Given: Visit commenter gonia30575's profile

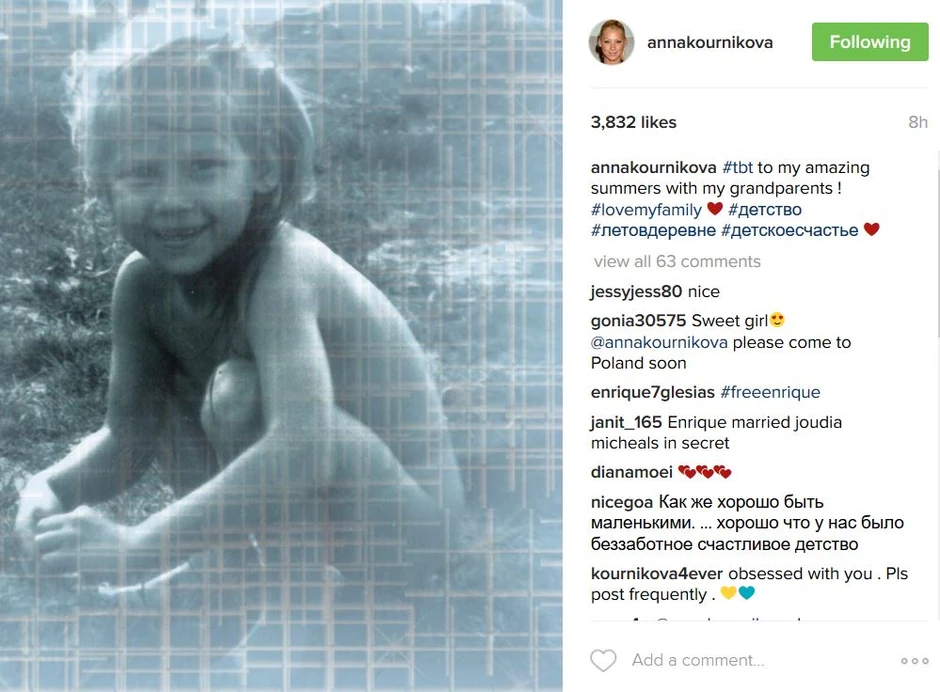Looking at the screenshot, I should point(638,321).
